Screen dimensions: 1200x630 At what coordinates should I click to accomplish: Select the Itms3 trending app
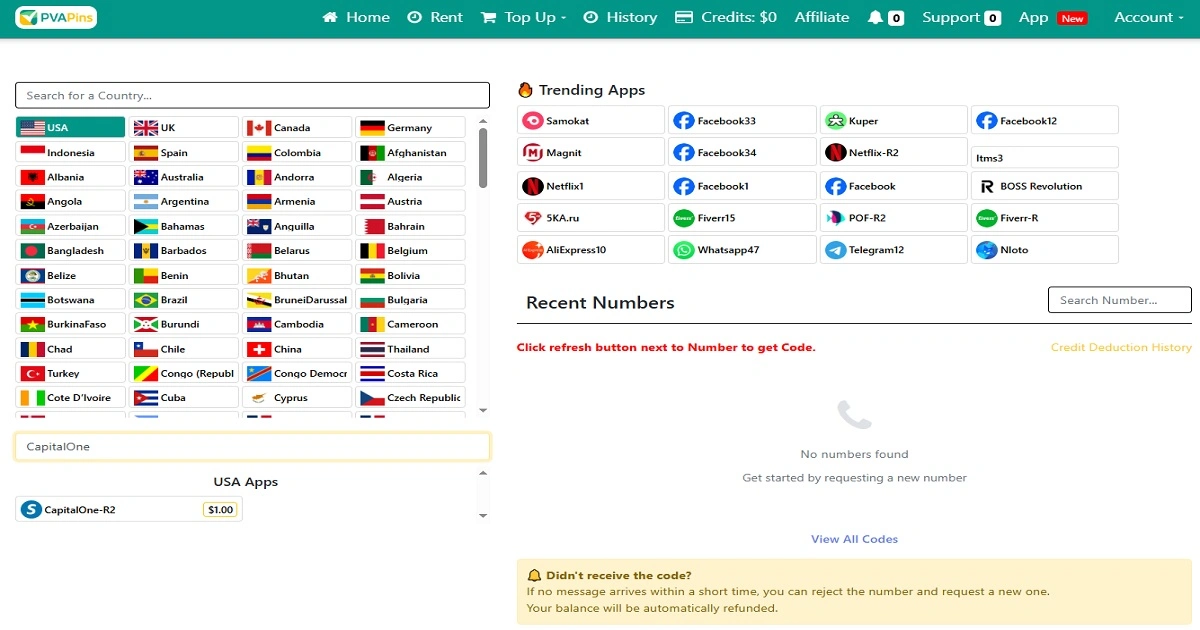click(1045, 157)
